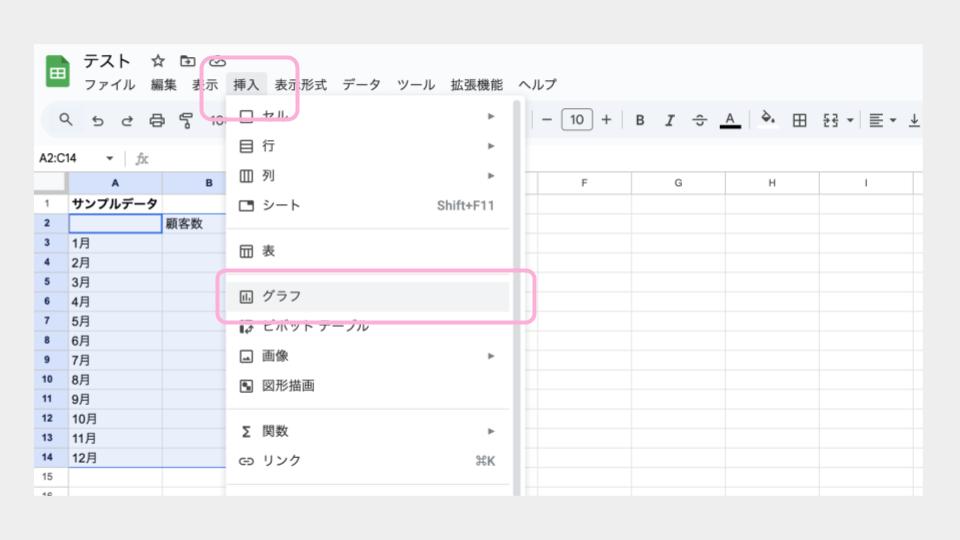
Task: Select the paint format roller icon
Action: (x=186, y=120)
